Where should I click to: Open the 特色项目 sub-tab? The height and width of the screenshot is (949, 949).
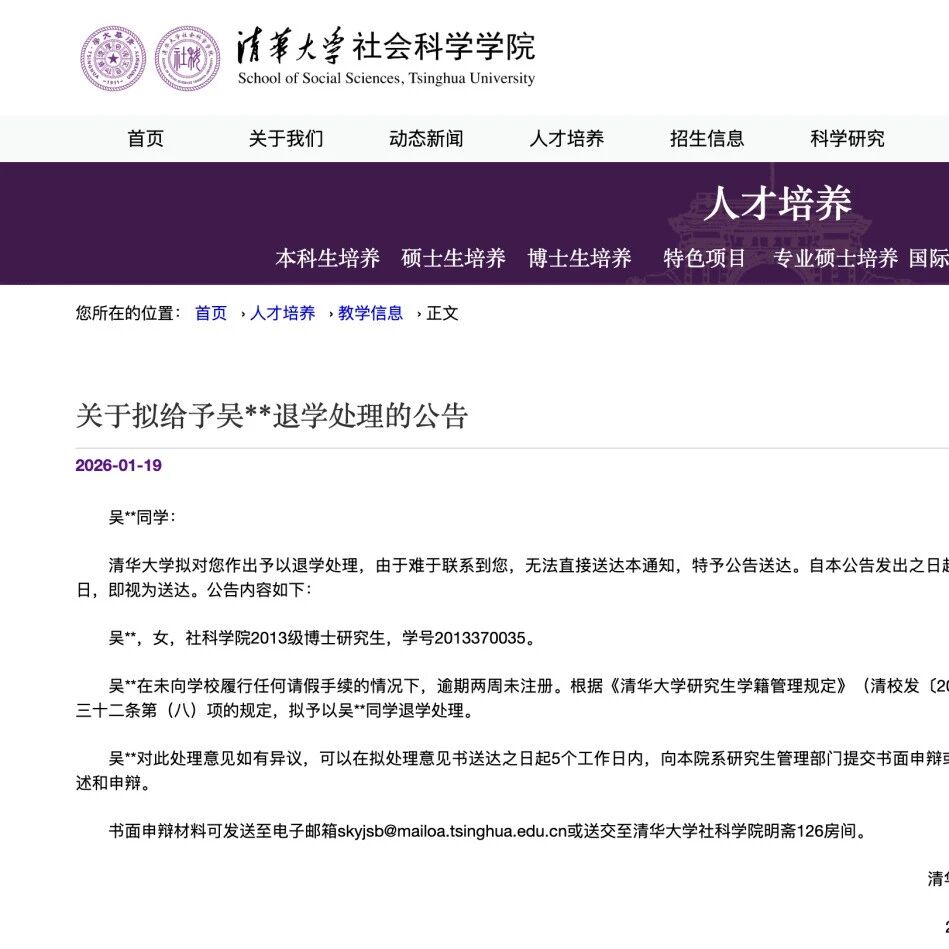(x=705, y=258)
